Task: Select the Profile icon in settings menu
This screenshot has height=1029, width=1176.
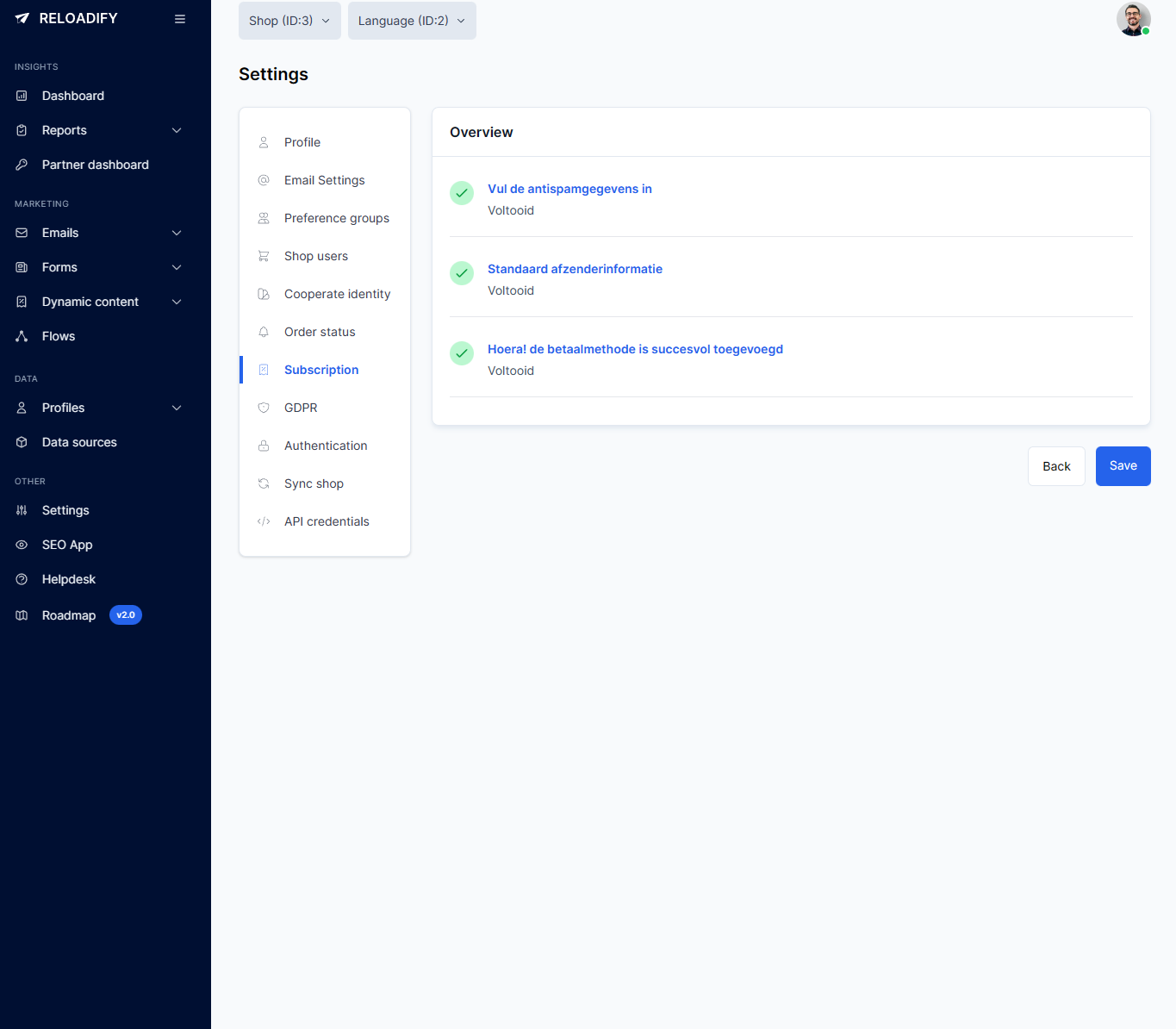Action: point(264,142)
